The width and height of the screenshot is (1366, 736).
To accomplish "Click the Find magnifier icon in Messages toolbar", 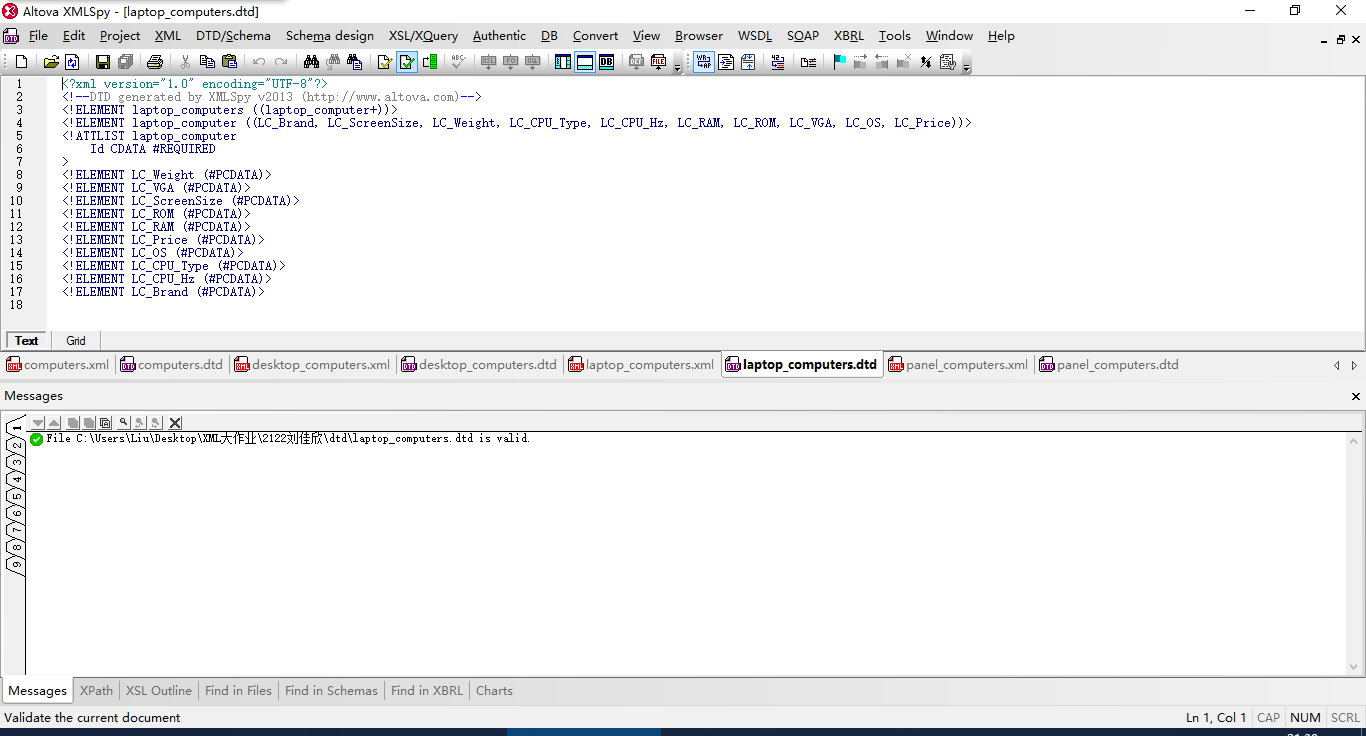I will point(123,423).
